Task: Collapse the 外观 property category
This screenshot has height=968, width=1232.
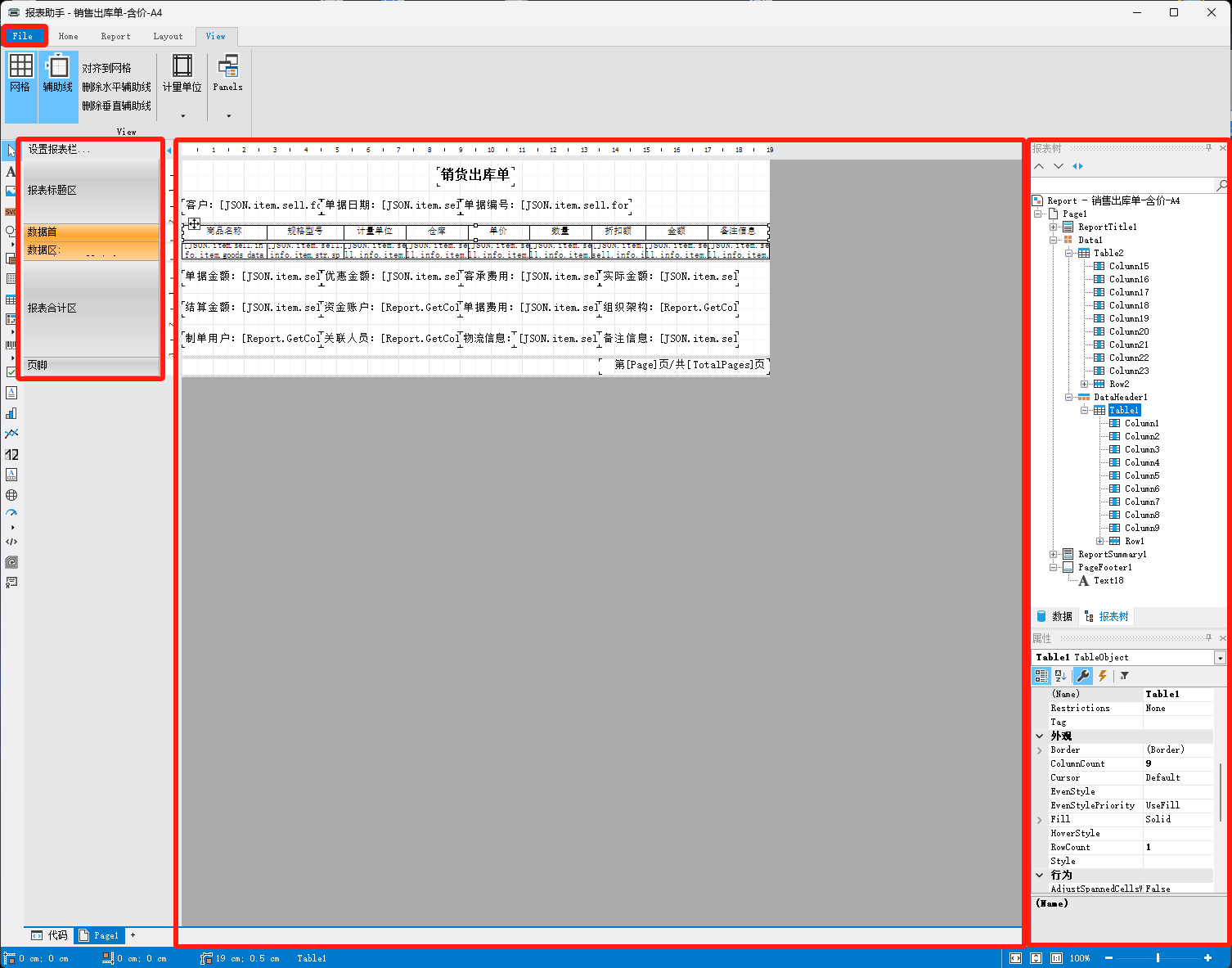Action: pos(1040,736)
